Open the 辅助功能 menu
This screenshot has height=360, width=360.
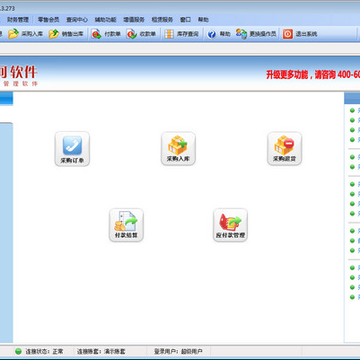click(105, 20)
